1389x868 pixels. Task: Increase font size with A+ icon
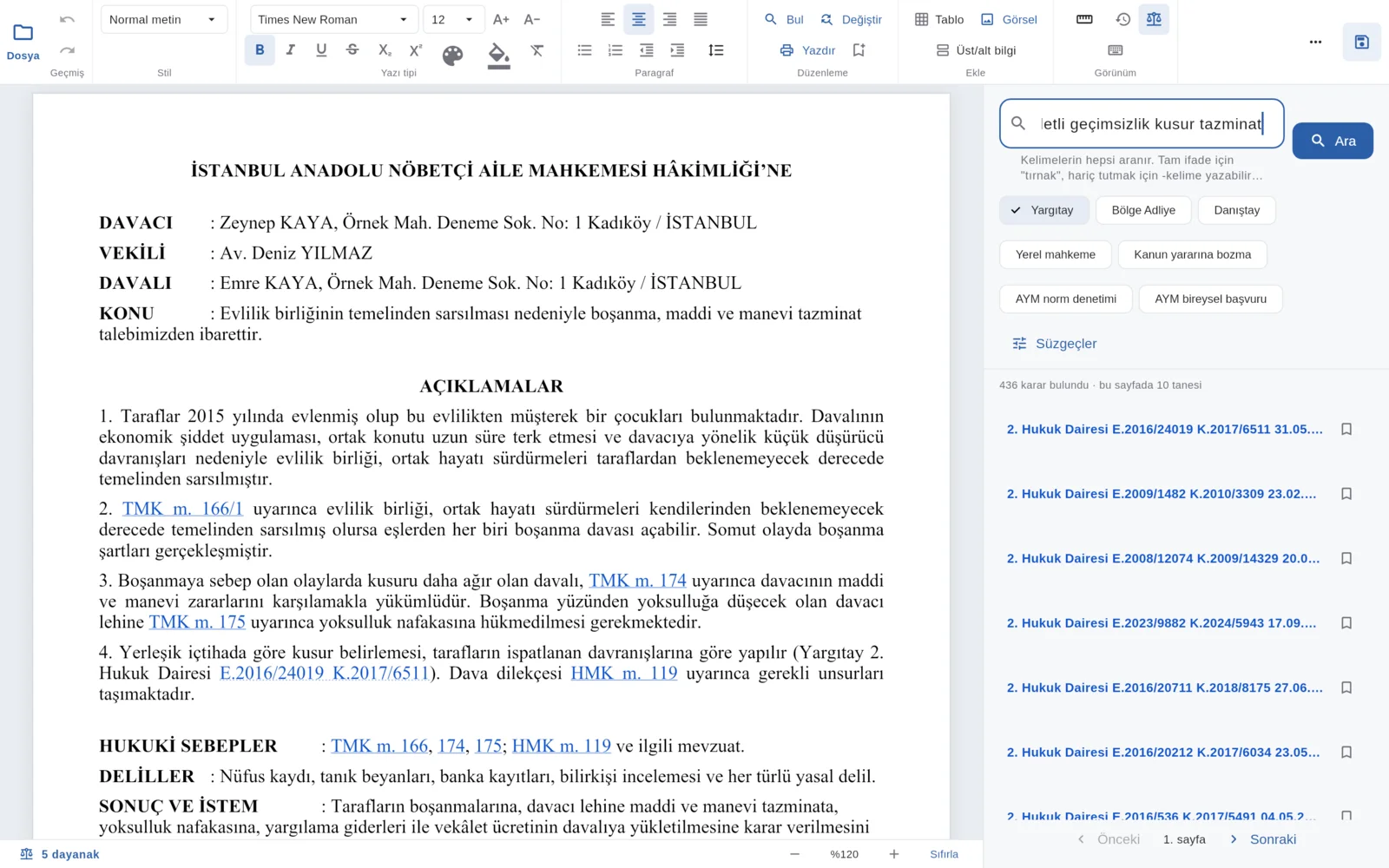pyautogui.click(x=501, y=19)
